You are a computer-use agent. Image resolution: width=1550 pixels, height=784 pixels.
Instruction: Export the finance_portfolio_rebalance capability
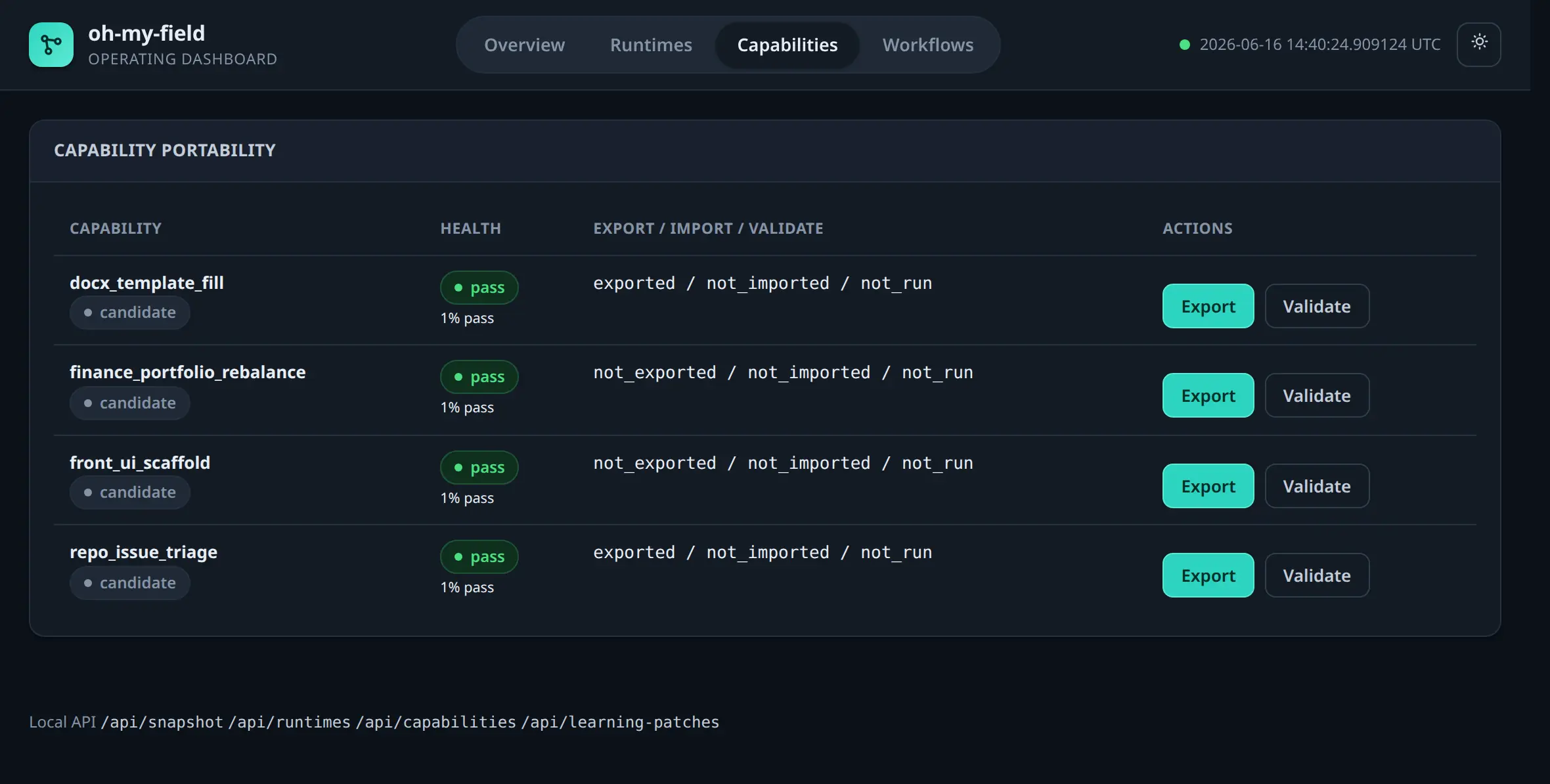1208,395
